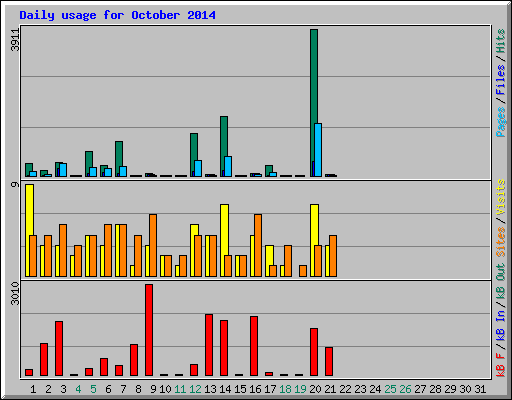Click day 24 on the x-axis
Viewport: 512px width, 400px height.
tap(375, 389)
